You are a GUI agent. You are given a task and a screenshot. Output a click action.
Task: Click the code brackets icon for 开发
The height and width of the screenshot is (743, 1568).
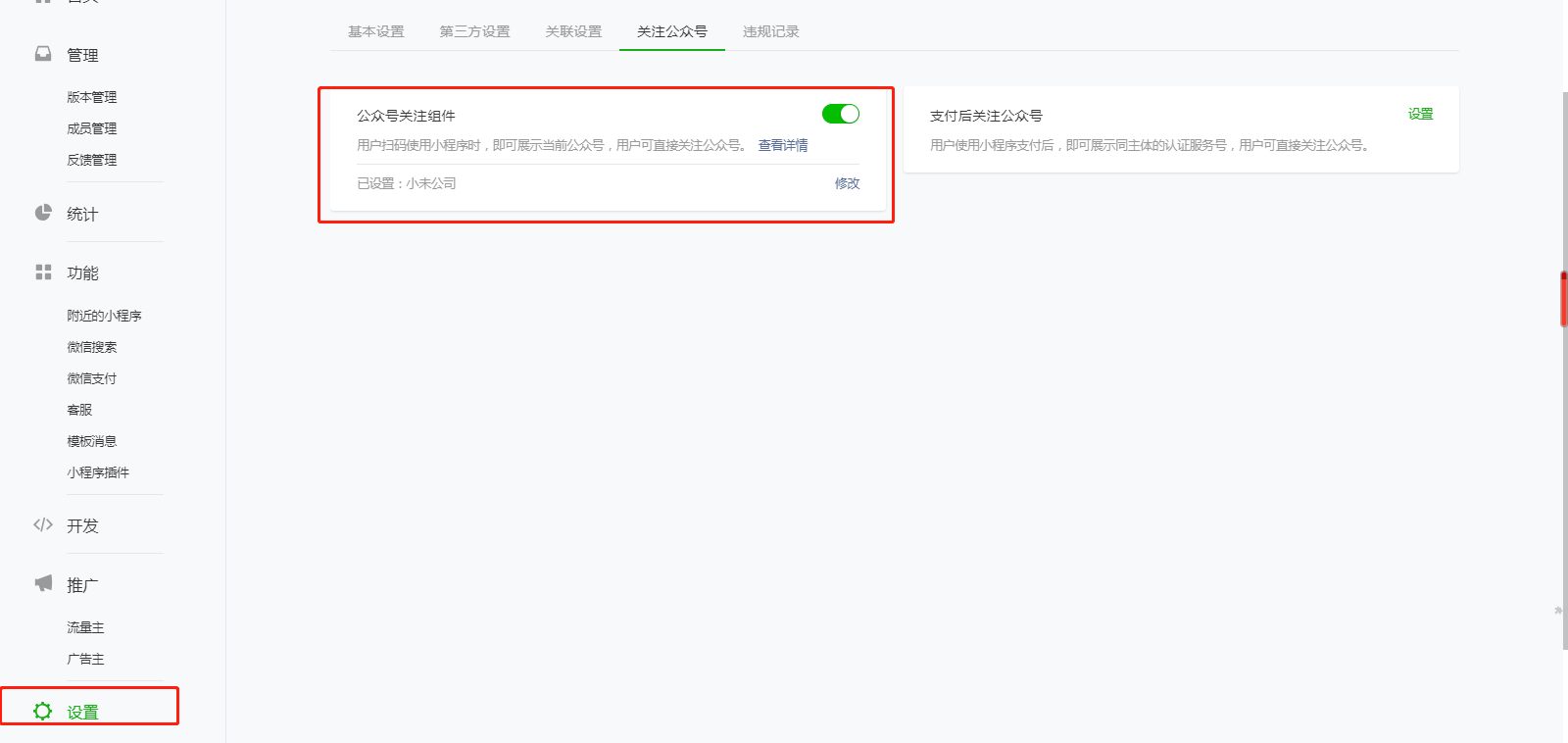(x=43, y=524)
